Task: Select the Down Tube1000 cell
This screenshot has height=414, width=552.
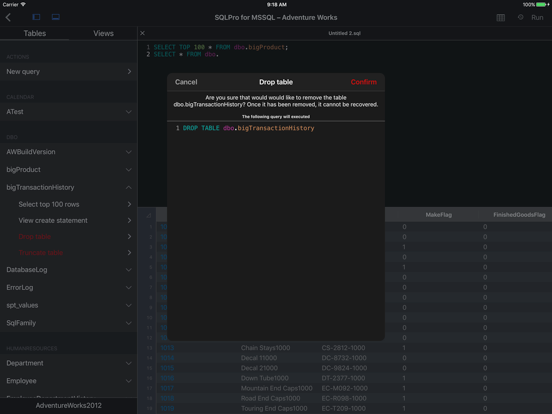Action: click(x=265, y=378)
